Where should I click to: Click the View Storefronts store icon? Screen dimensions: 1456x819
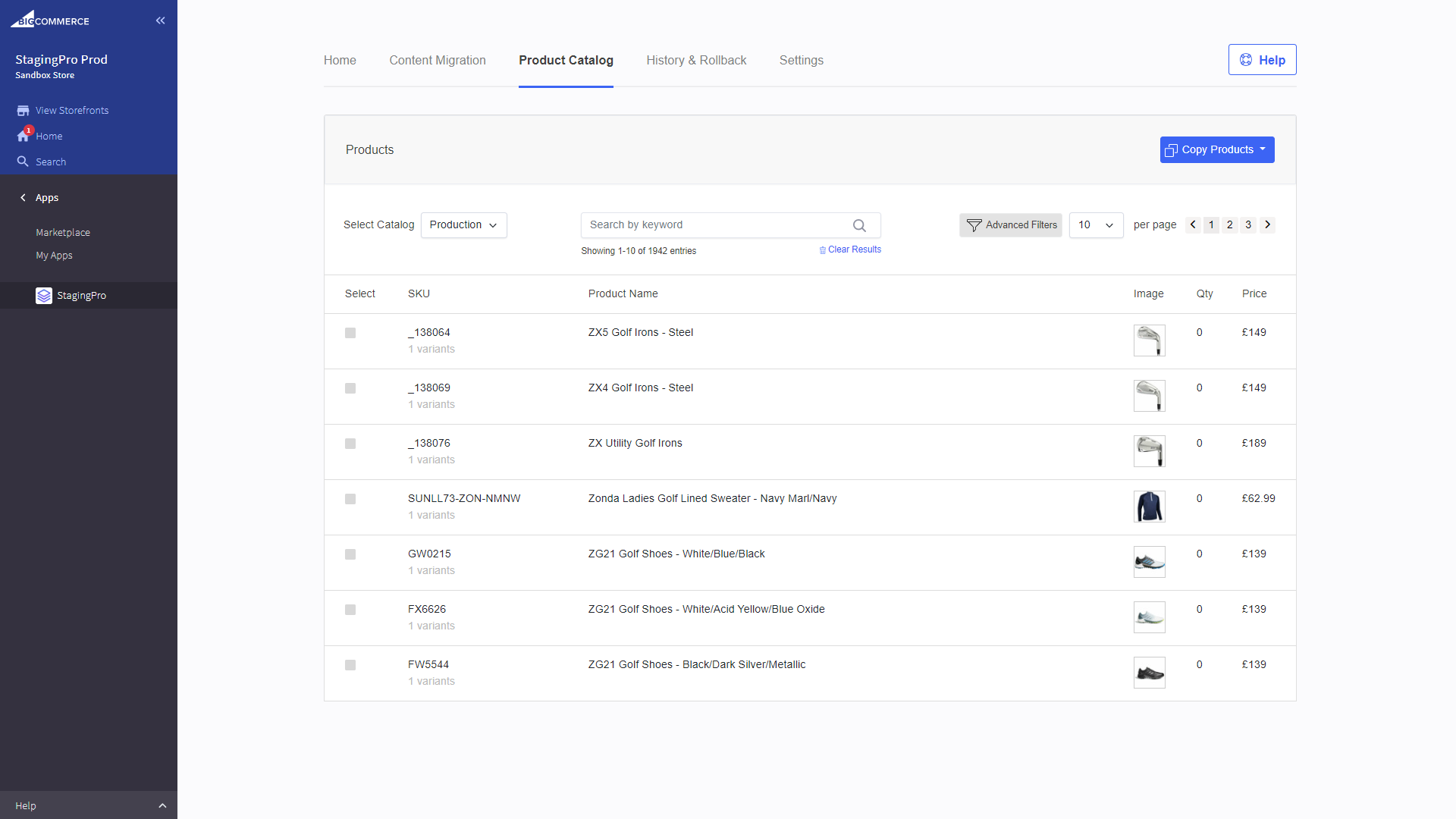[23, 111]
